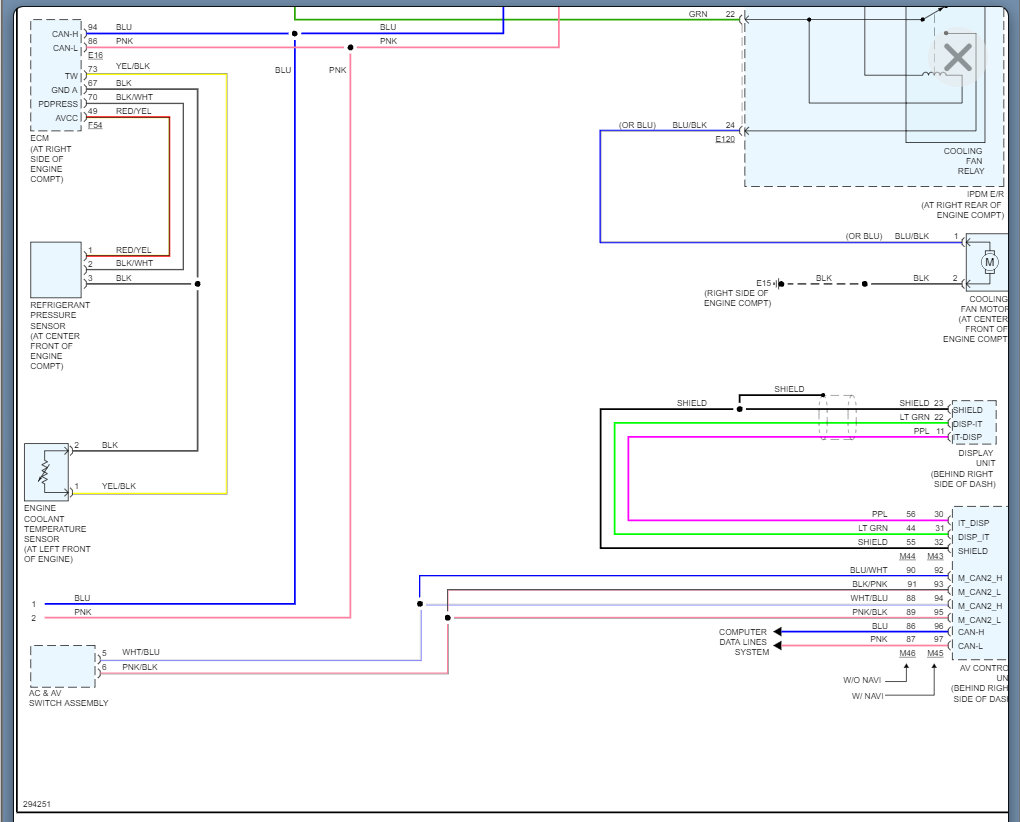Click the 'IPDM E/R' label
Image resolution: width=1020 pixels, height=822 pixels.
click(985, 194)
